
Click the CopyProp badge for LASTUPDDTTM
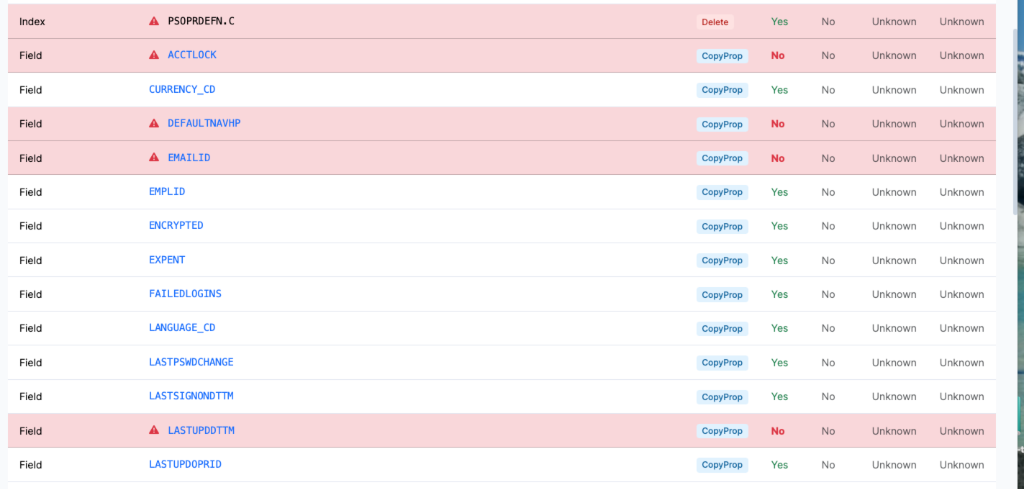point(722,432)
